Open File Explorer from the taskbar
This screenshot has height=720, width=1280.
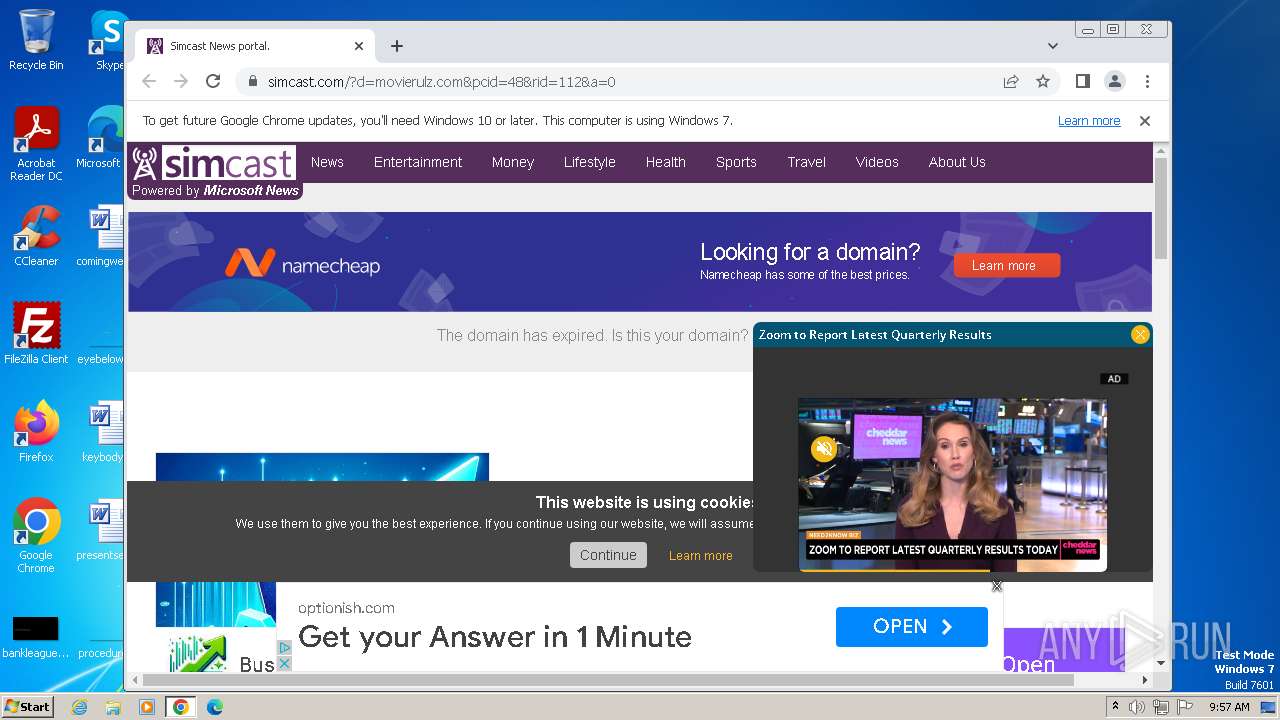113,707
